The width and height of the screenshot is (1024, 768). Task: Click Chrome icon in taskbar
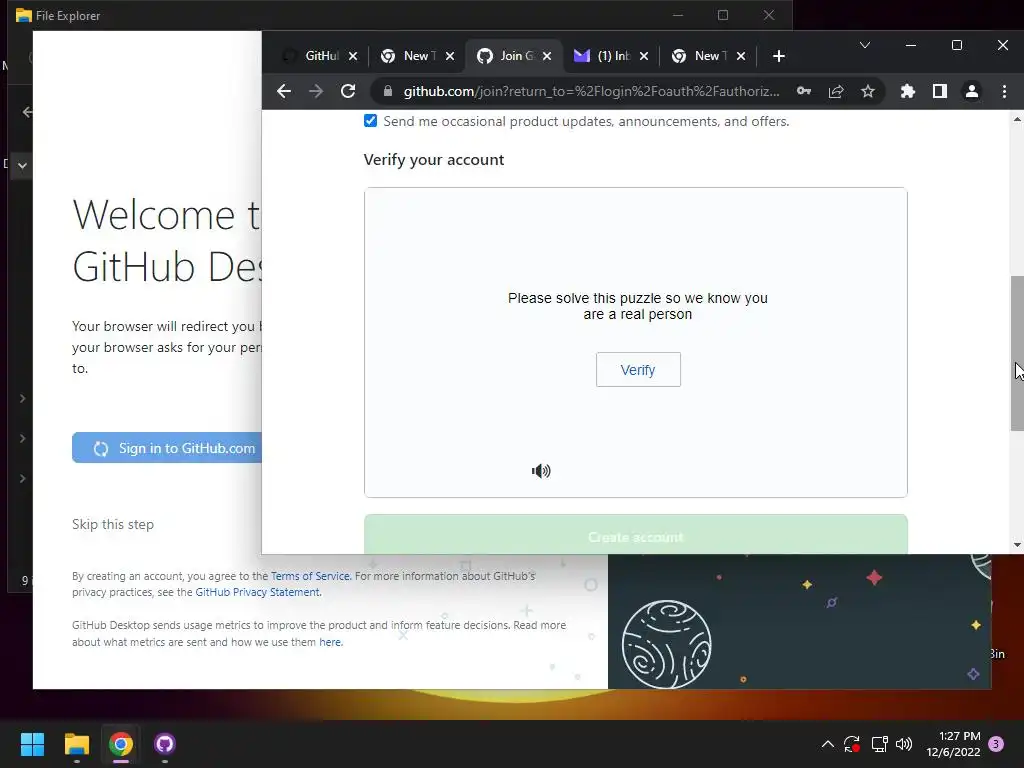tap(121, 744)
